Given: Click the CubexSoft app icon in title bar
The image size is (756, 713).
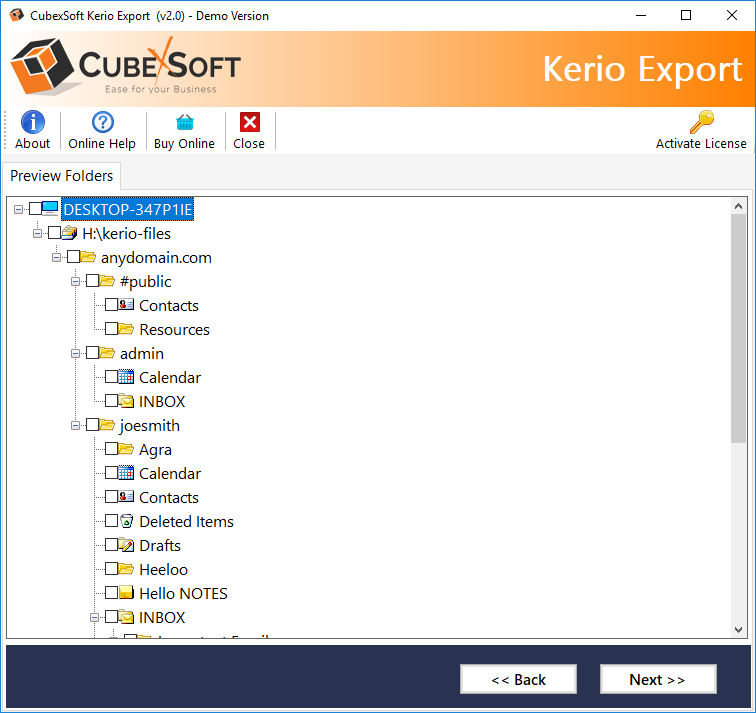Looking at the screenshot, I should pyautogui.click(x=17, y=15).
